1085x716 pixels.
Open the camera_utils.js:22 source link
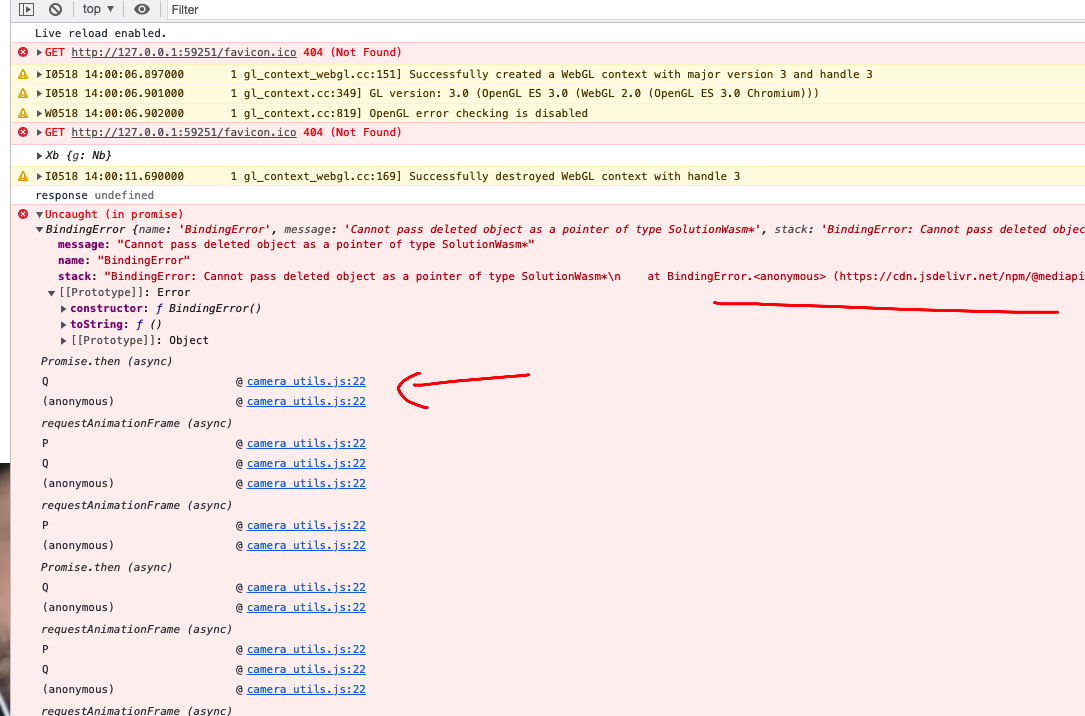coord(305,381)
